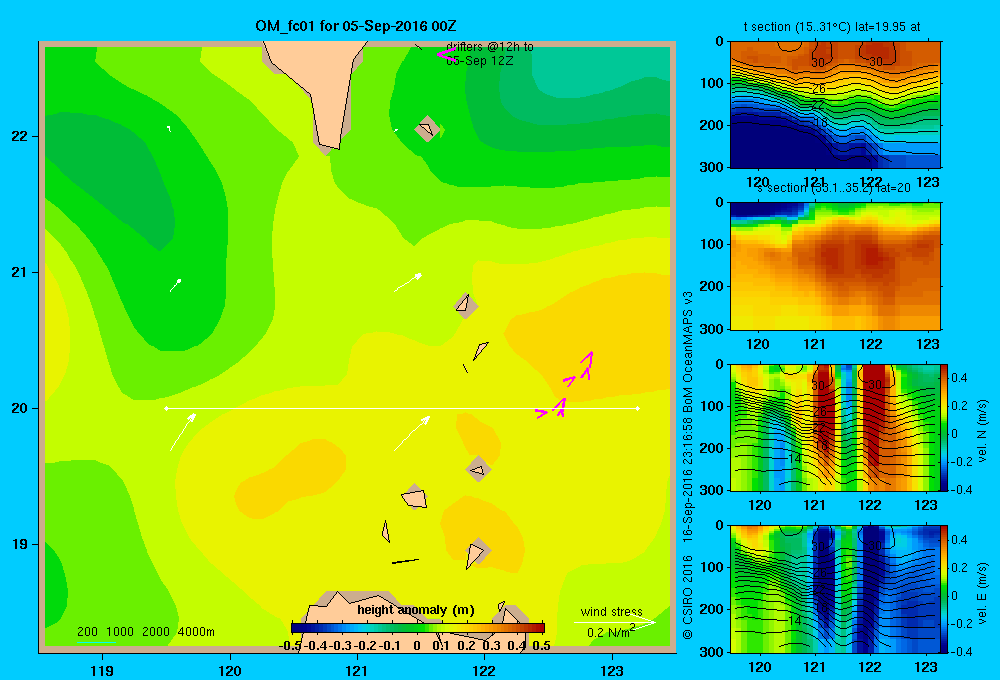This screenshot has height=680, width=1000.
Task: Click the white wind arrow near 20N 121.5E
Action: coord(412,434)
